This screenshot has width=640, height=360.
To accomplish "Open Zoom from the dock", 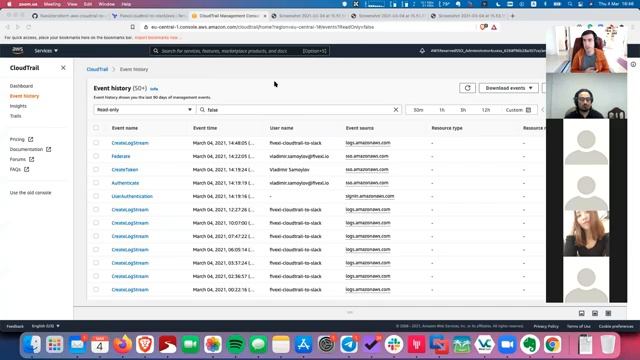I will tap(507, 345).
